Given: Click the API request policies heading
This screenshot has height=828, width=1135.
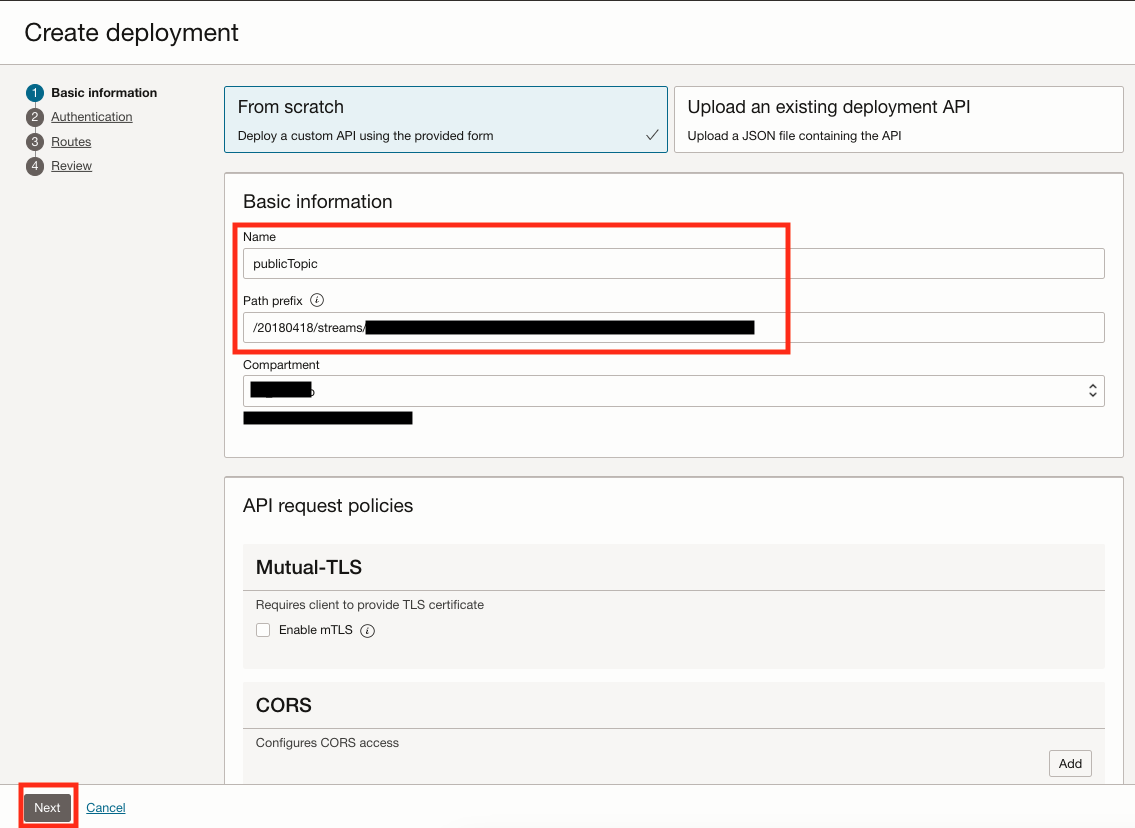Looking at the screenshot, I should (x=328, y=505).
